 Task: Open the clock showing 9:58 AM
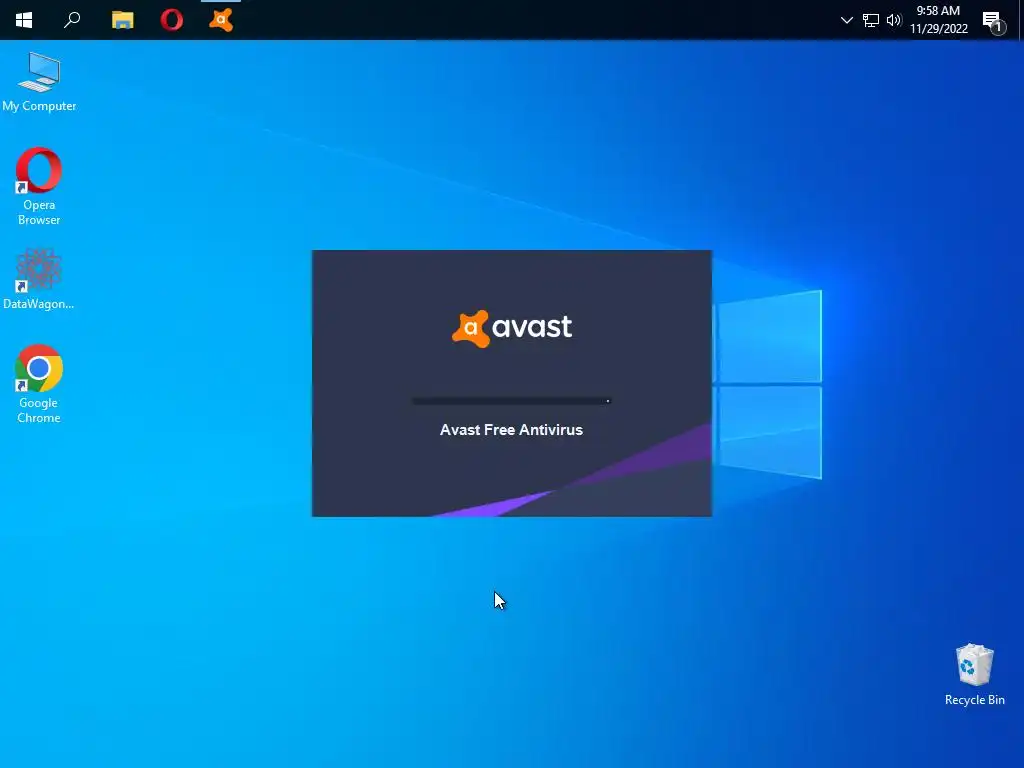[x=938, y=20]
